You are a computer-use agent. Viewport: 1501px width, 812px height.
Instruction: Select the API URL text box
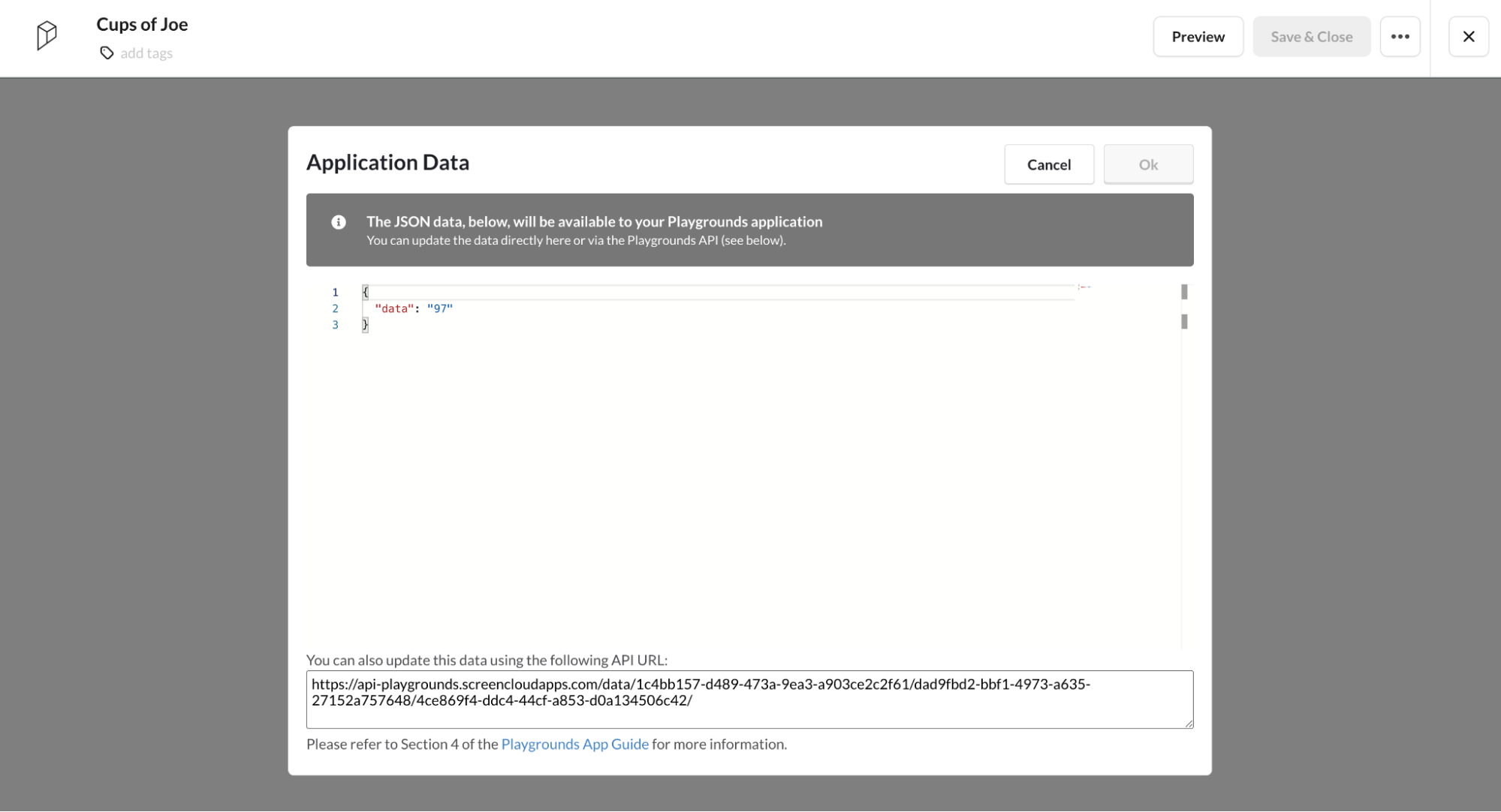pos(749,699)
